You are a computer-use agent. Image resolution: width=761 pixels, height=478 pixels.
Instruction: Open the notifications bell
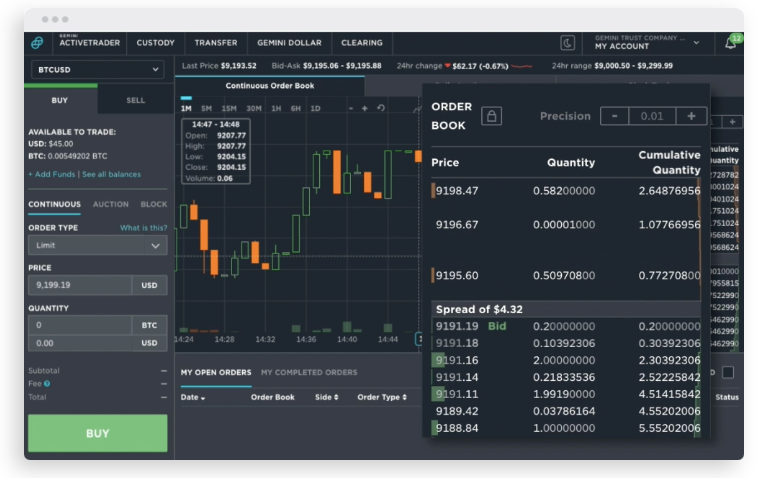(x=730, y=44)
